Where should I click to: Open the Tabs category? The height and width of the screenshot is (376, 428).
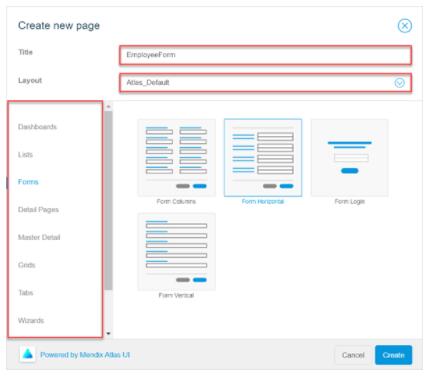pyautogui.click(x=26, y=293)
